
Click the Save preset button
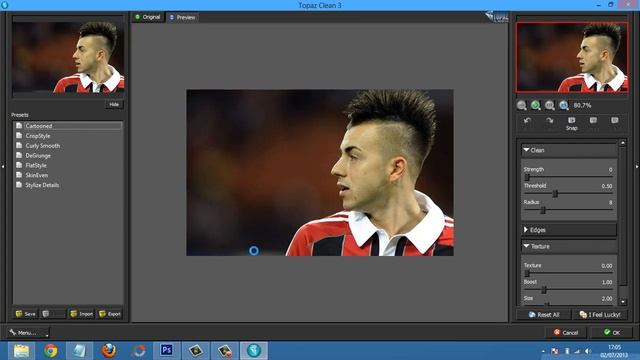(x=26, y=313)
